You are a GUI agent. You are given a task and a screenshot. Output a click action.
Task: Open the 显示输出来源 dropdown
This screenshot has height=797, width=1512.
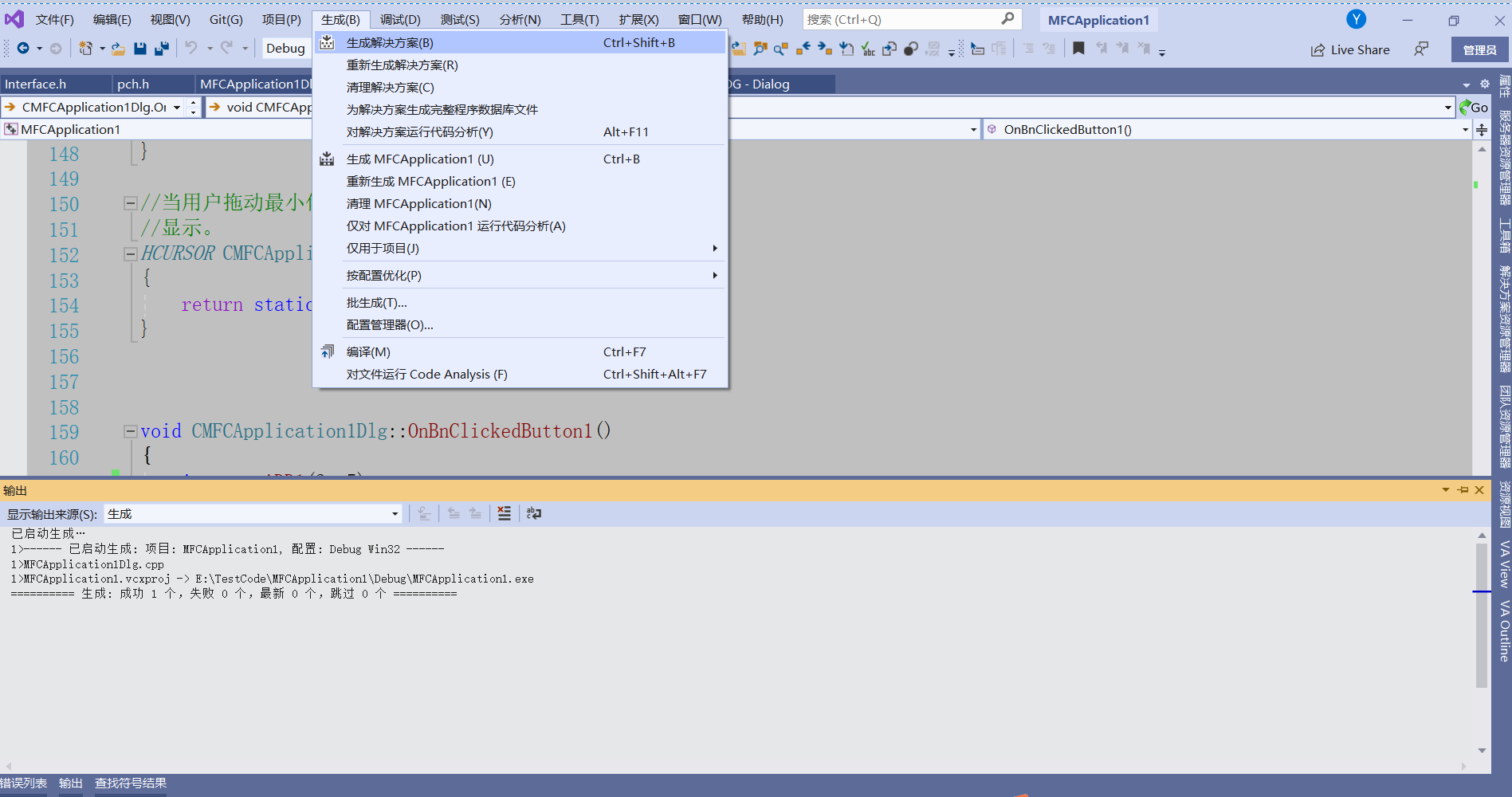click(x=253, y=514)
